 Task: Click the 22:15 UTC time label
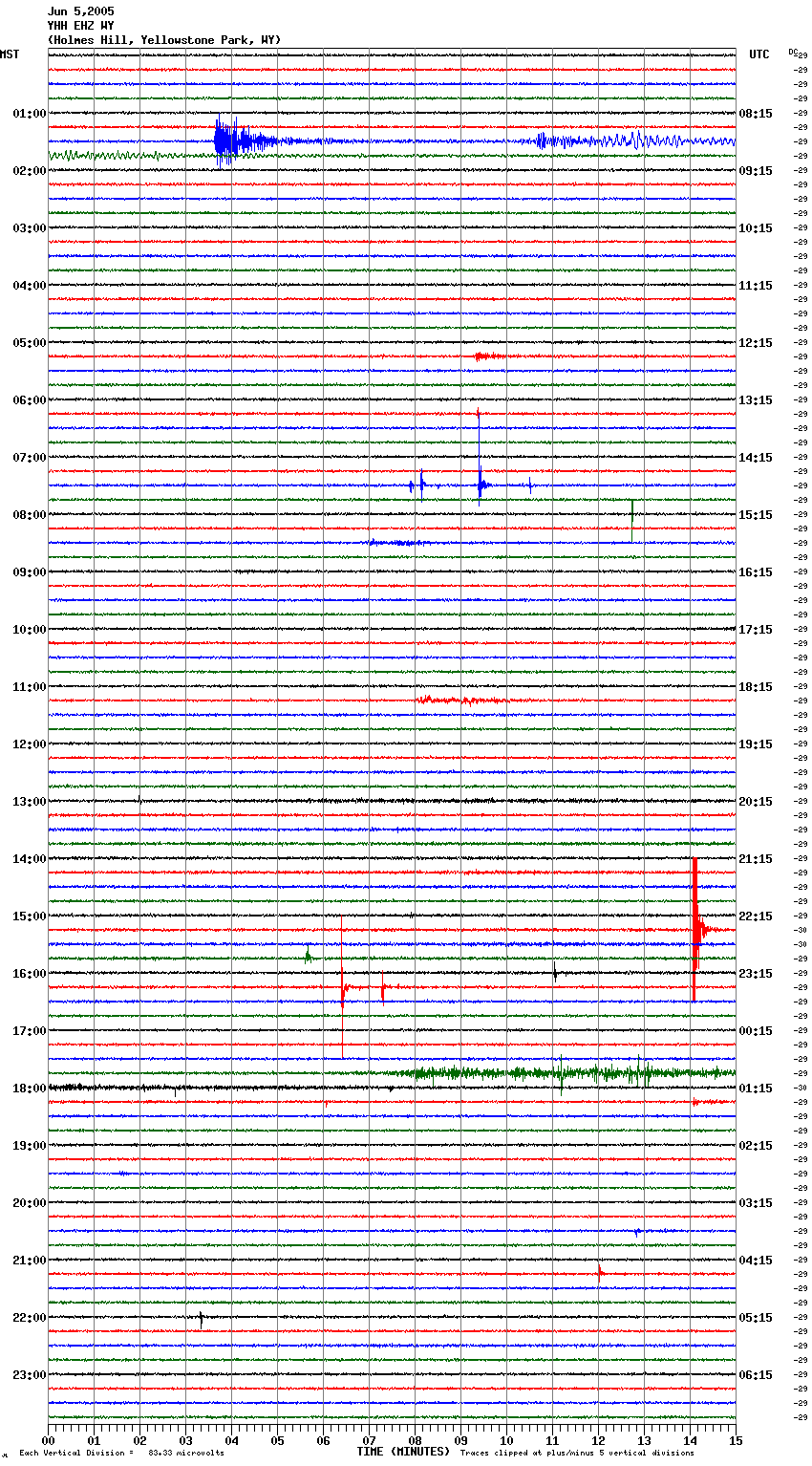(756, 916)
